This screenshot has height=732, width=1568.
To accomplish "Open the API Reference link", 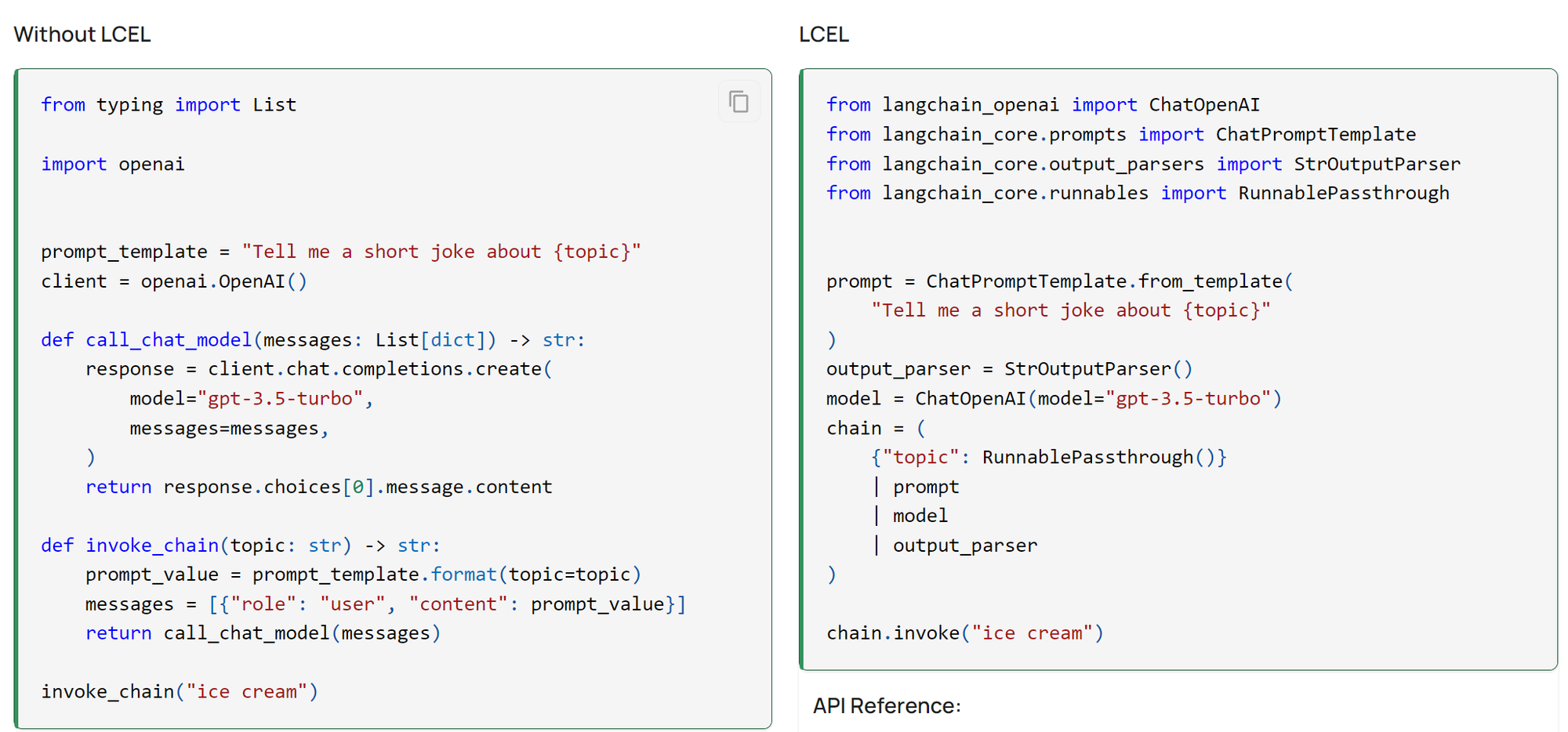I will (x=887, y=705).
